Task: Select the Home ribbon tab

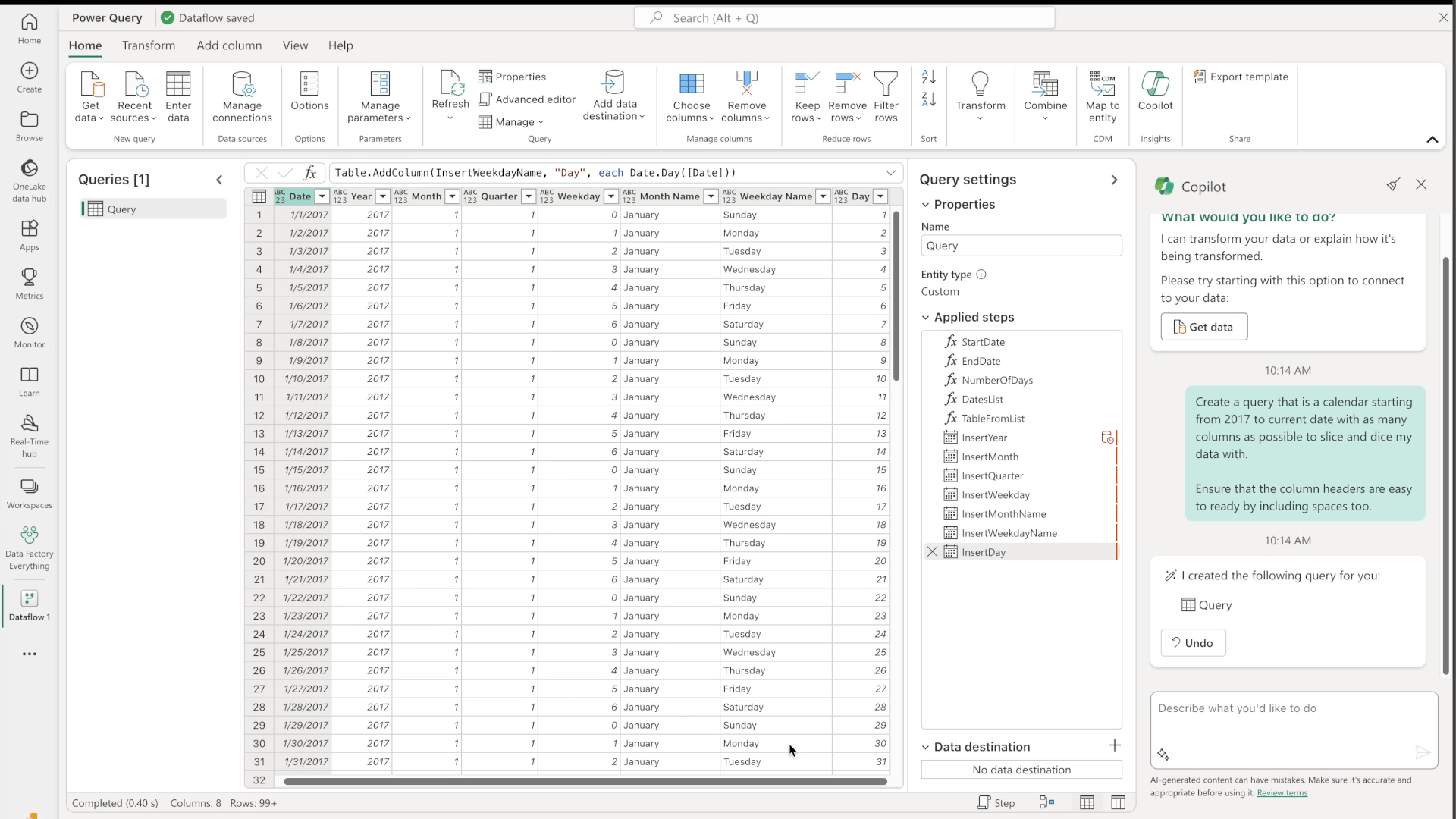Action: tap(85, 45)
